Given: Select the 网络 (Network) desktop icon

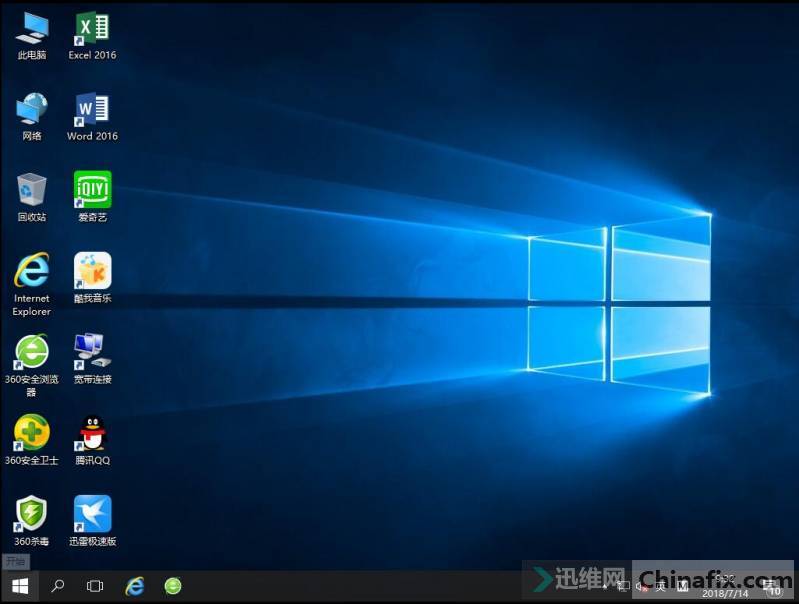Looking at the screenshot, I should pyautogui.click(x=32, y=117).
